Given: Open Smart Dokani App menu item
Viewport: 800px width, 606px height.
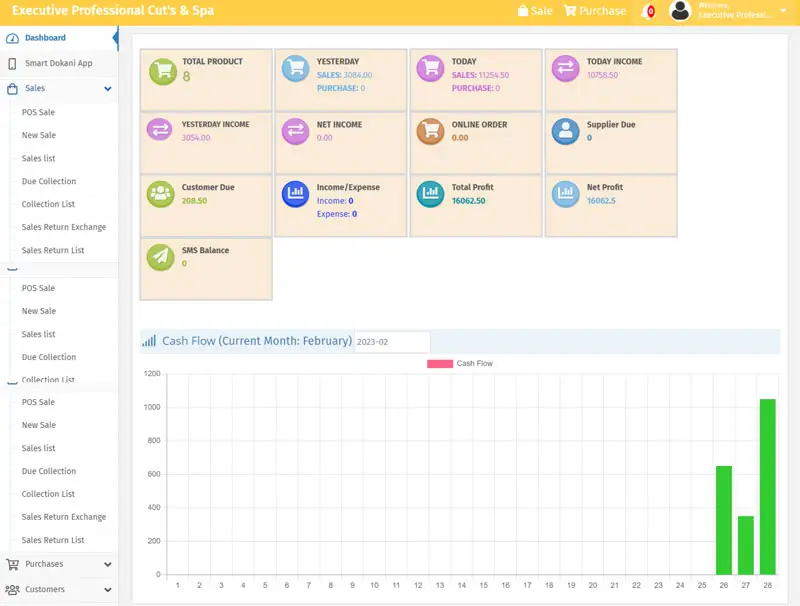Looking at the screenshot, I should point(58,63).
